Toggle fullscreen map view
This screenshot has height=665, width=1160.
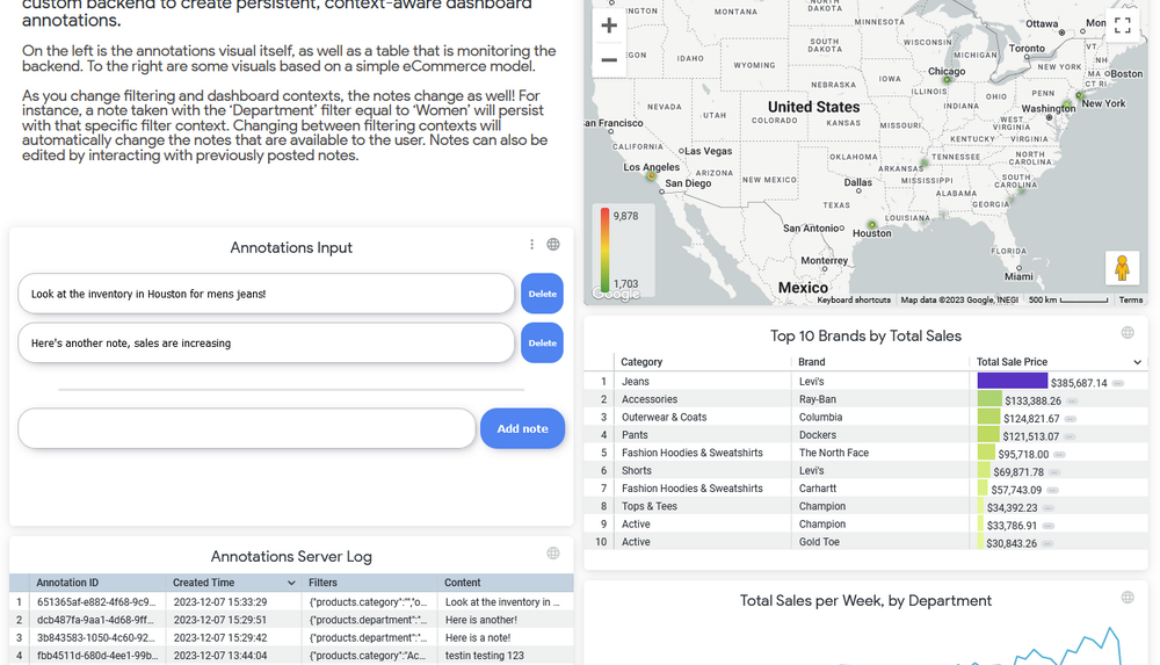click(1122, 26)
